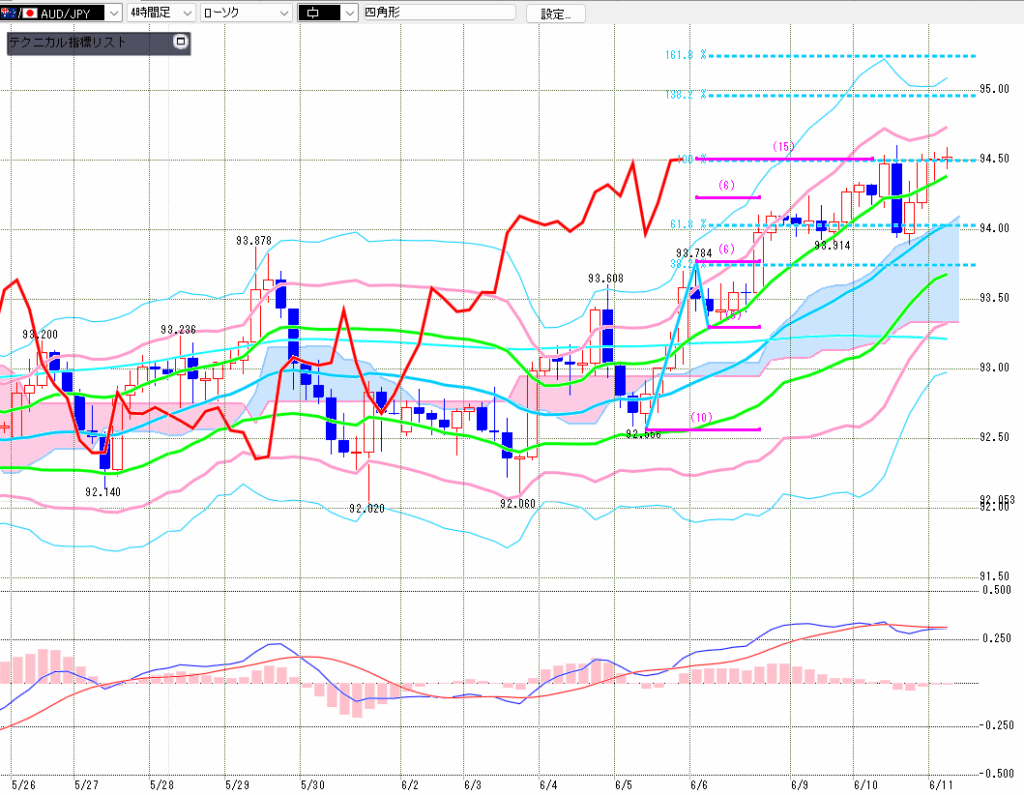Click the (10) magenta count label
The height and width of the screenshot is (795, 1024).
[701, 417]
